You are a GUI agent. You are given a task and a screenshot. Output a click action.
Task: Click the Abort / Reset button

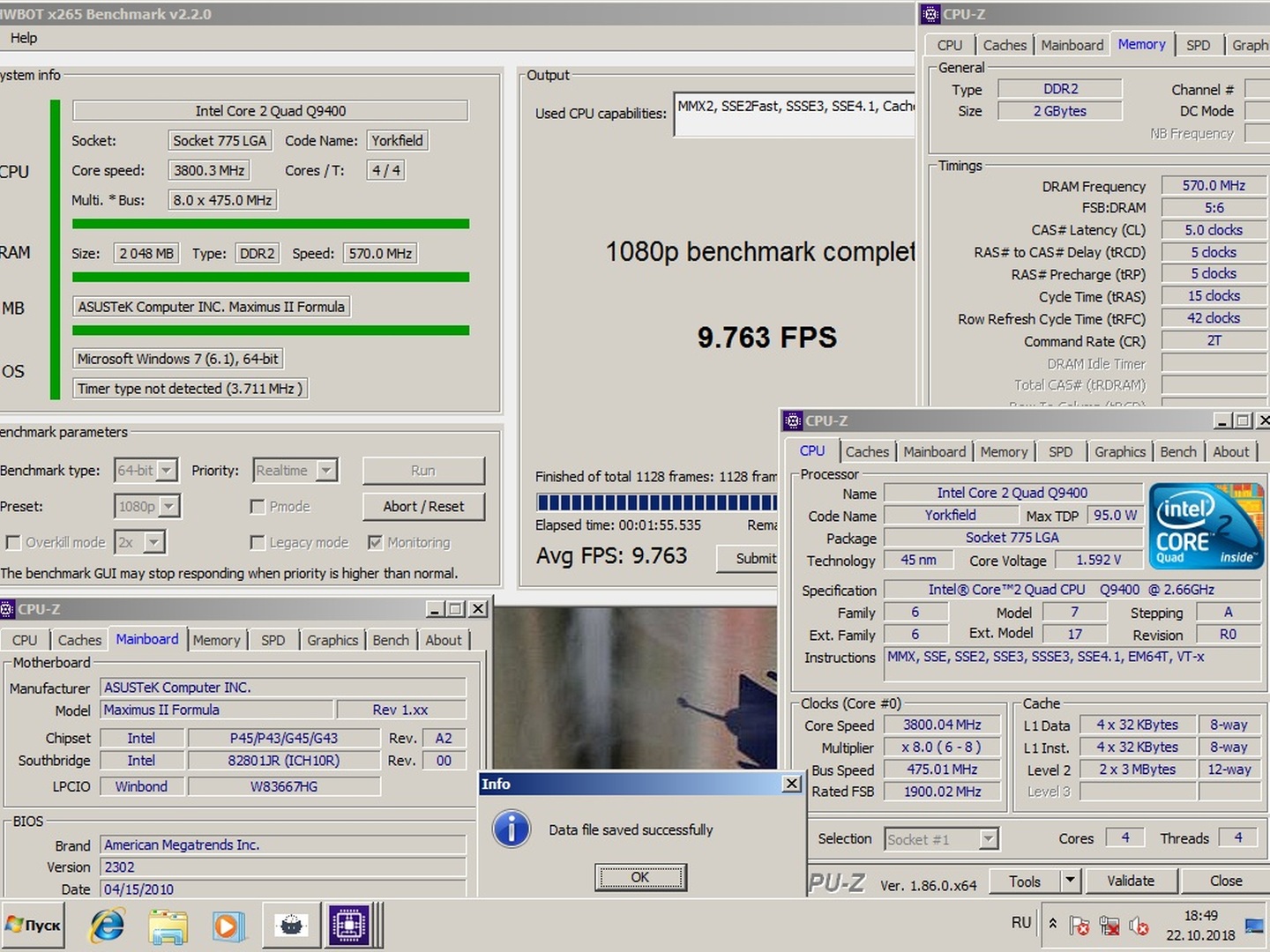[423, 507]
